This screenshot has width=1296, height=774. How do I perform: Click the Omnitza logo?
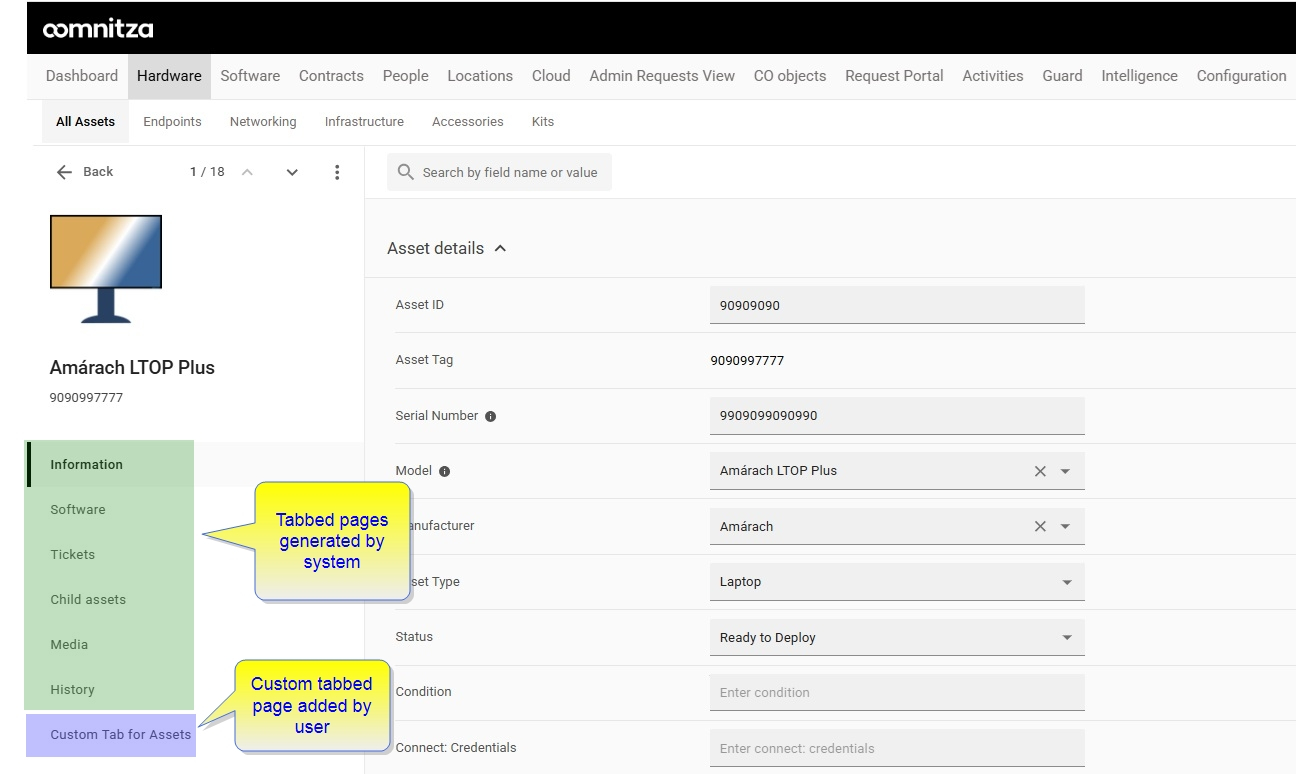click(98, 29)
